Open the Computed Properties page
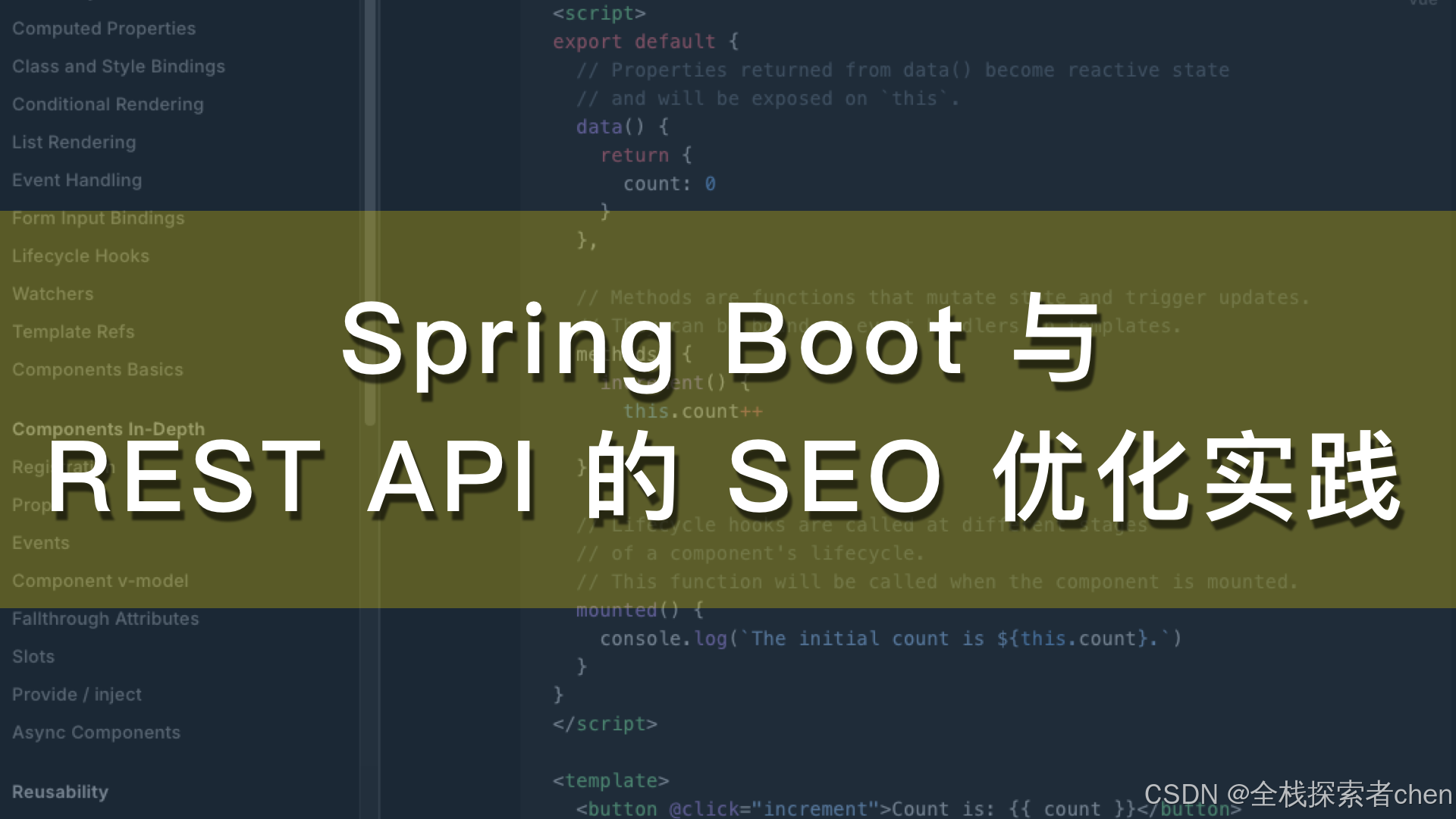Image resolution: width=1456 pixels, height=819 pixels. pos(104,28)
